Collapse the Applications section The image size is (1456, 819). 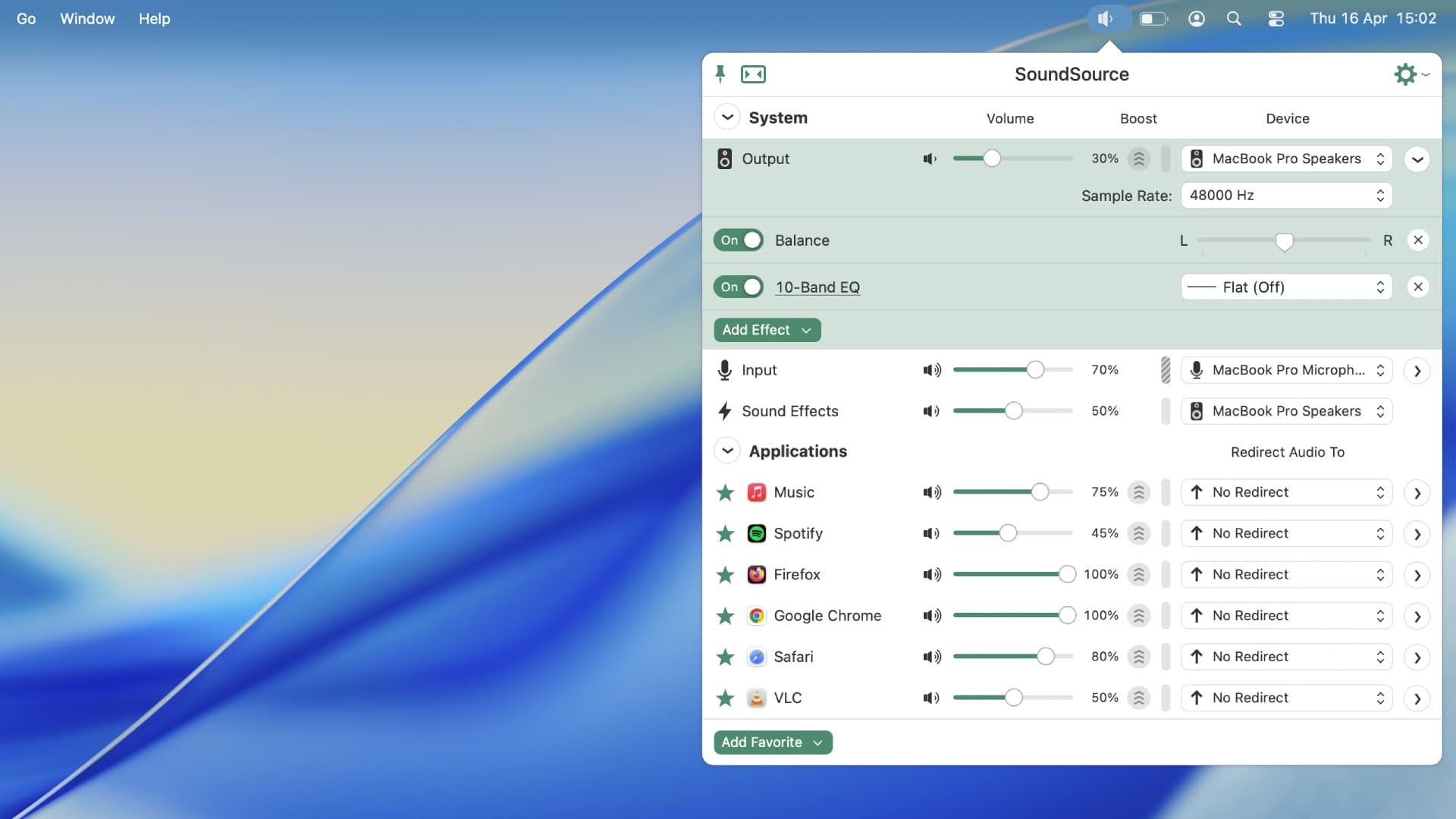tap(726, 451)
